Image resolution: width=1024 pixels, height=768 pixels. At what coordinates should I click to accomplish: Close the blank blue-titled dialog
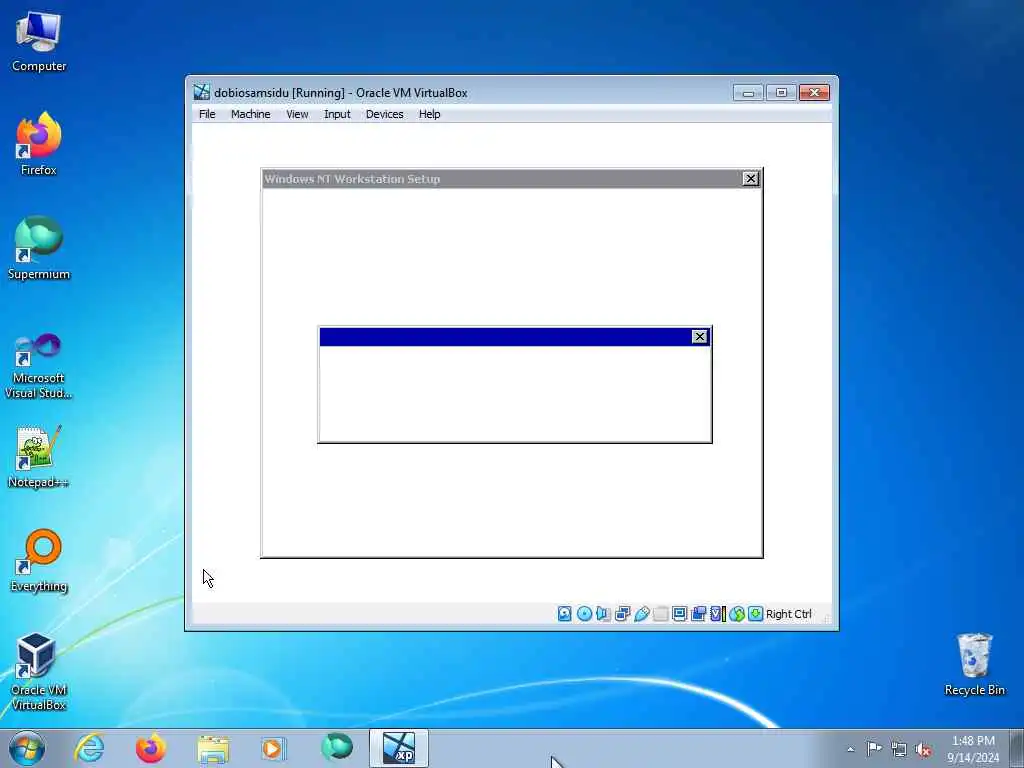point(699,336)
